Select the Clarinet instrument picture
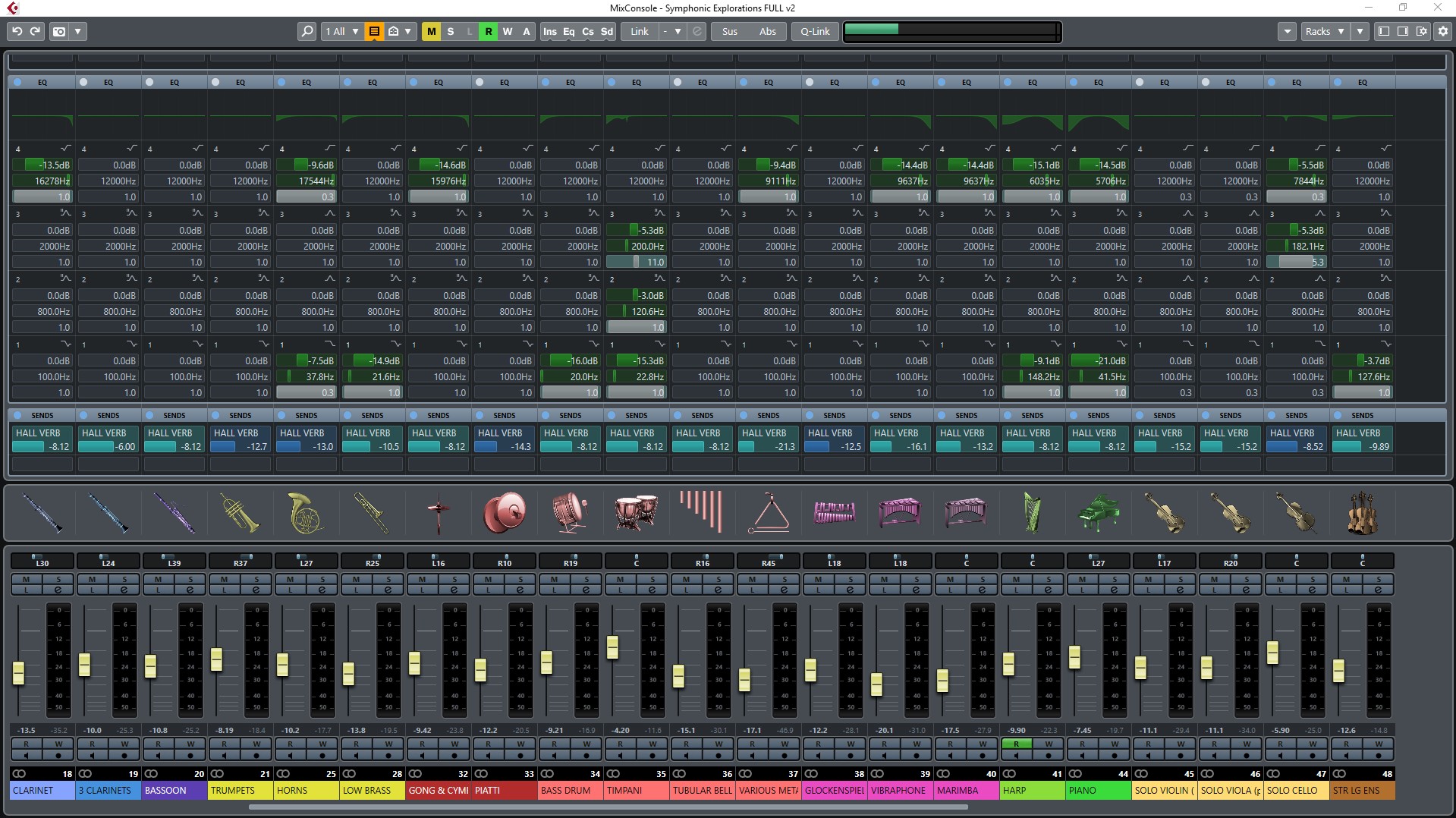 click(42, 512)
